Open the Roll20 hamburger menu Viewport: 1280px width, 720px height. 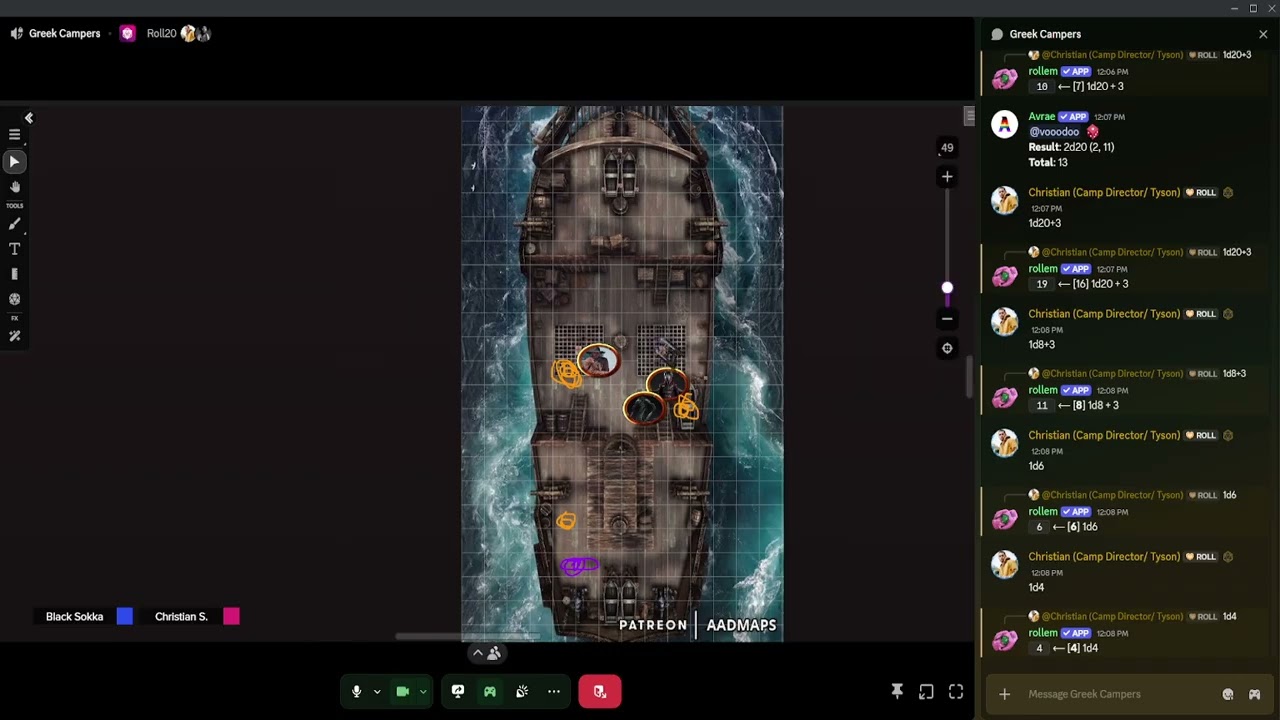14,134
